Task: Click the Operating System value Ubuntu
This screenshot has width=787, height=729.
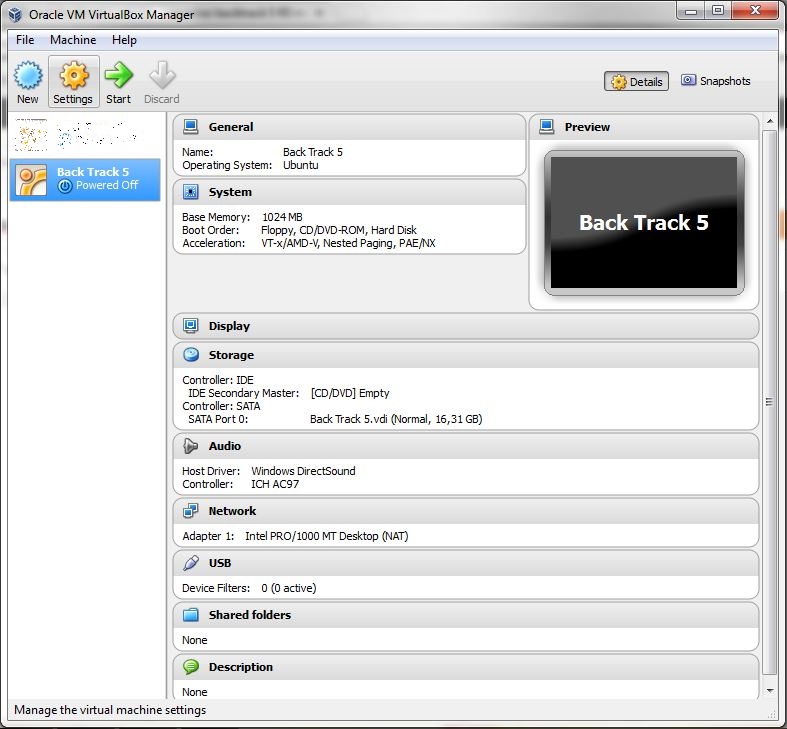Action: (x=300, y=165)
